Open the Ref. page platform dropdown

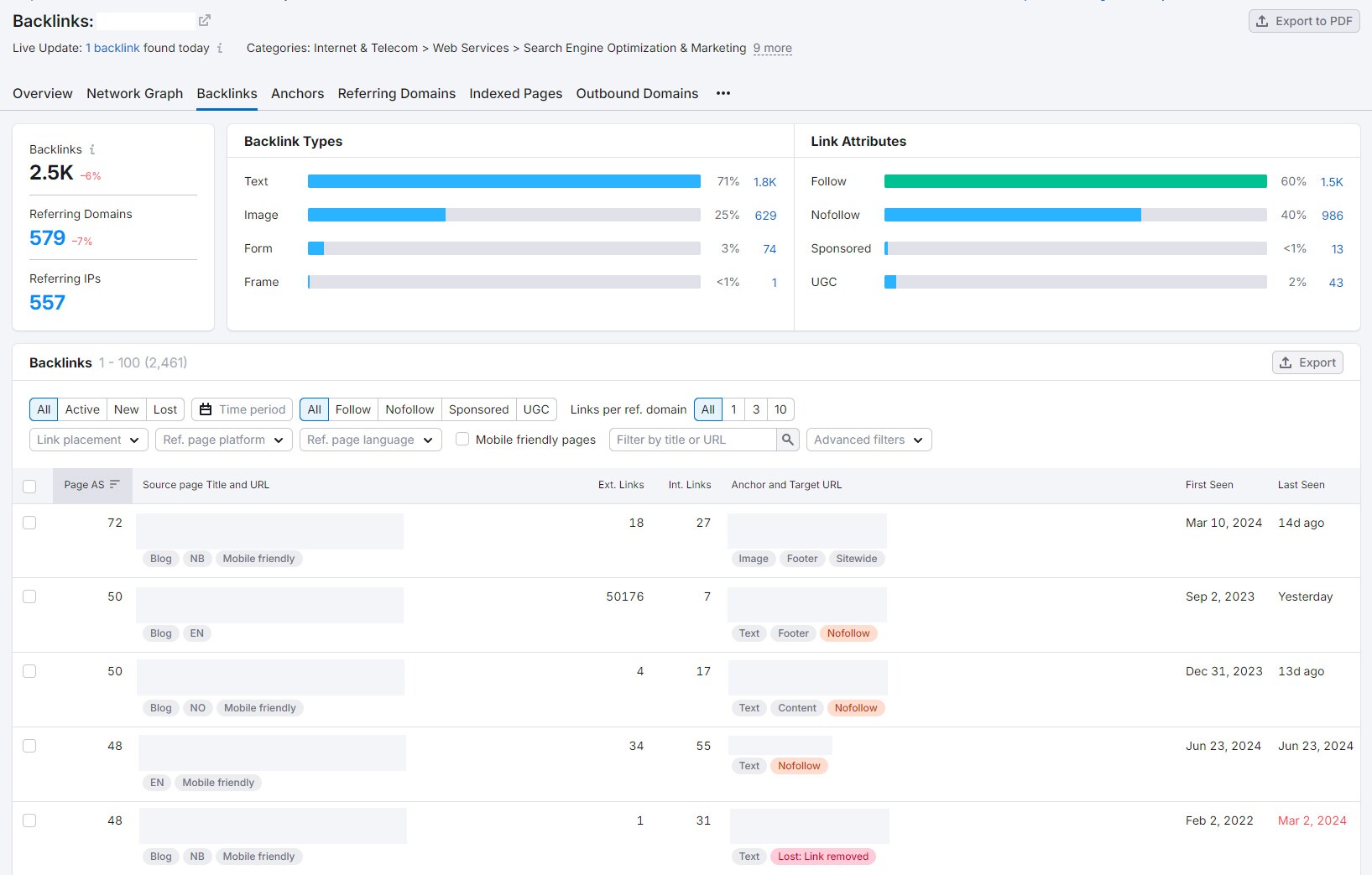pos(223,440)
